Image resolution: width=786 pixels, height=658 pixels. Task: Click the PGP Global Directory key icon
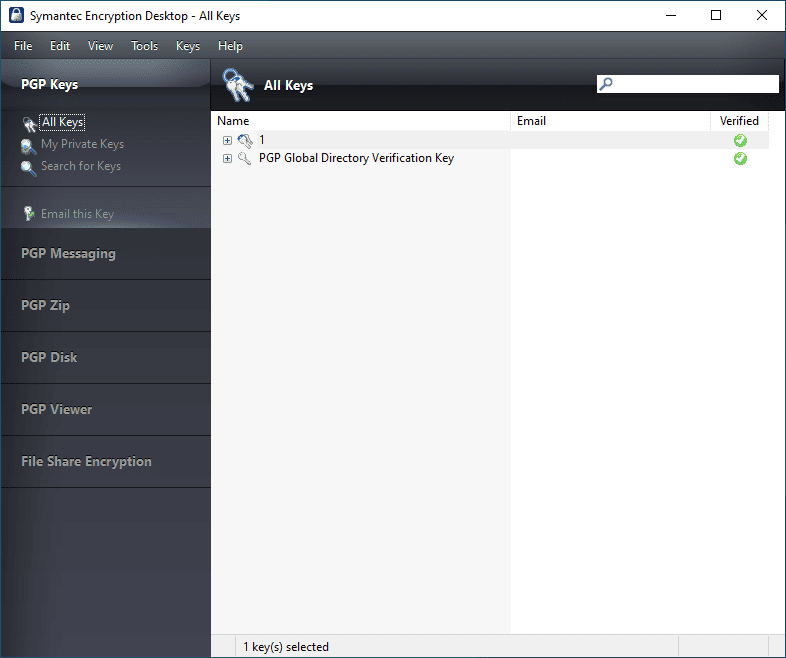pyautogui.click(x=244, y=158)
